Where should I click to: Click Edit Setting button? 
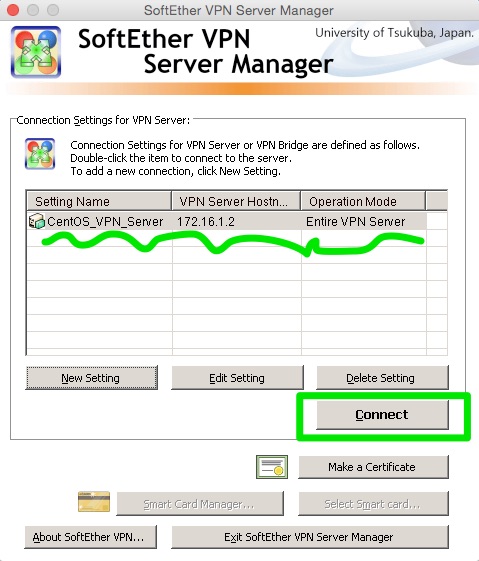pyautogui.click(x=237, y=378)
